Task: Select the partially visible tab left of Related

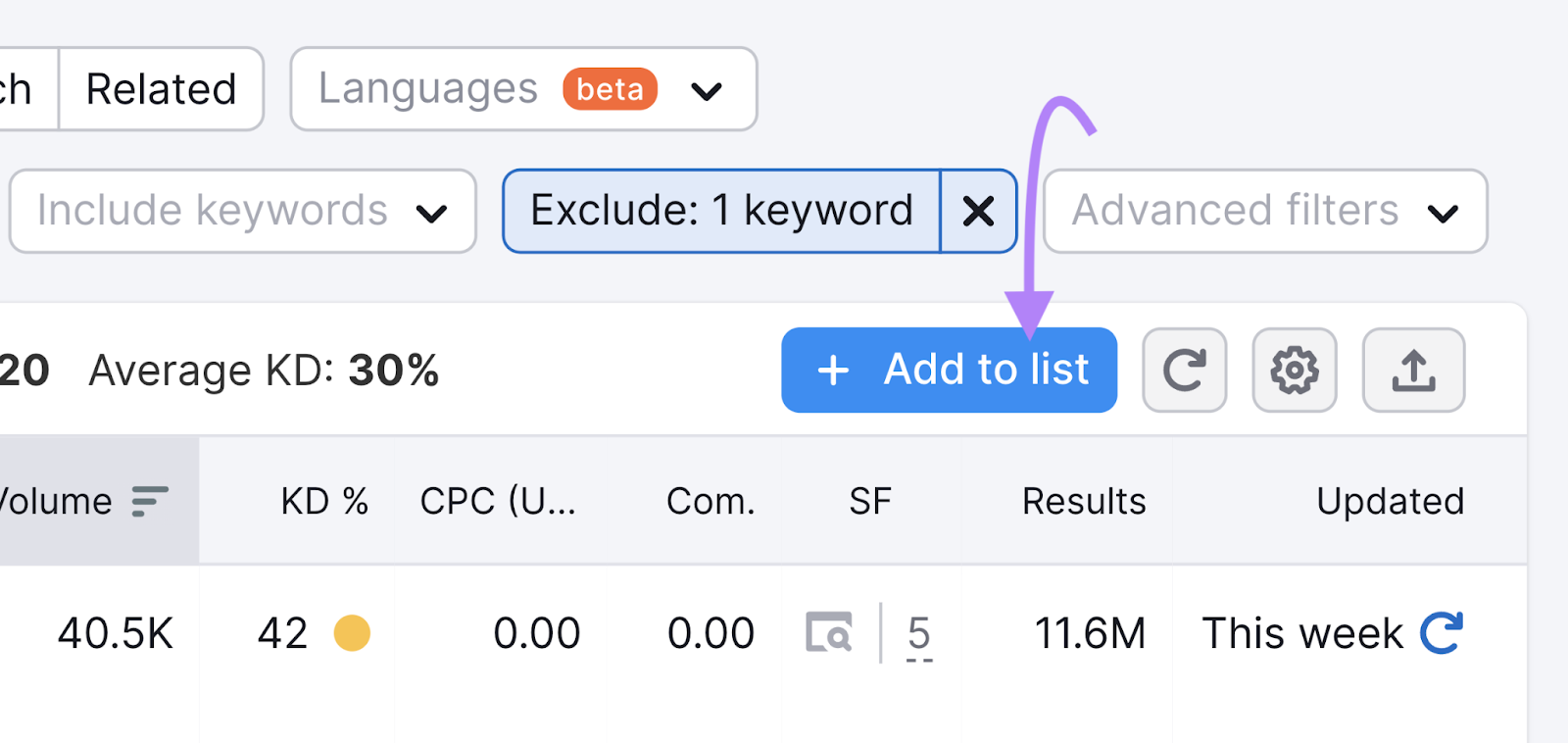Action: pyautogui.click(x=15, y=88)
